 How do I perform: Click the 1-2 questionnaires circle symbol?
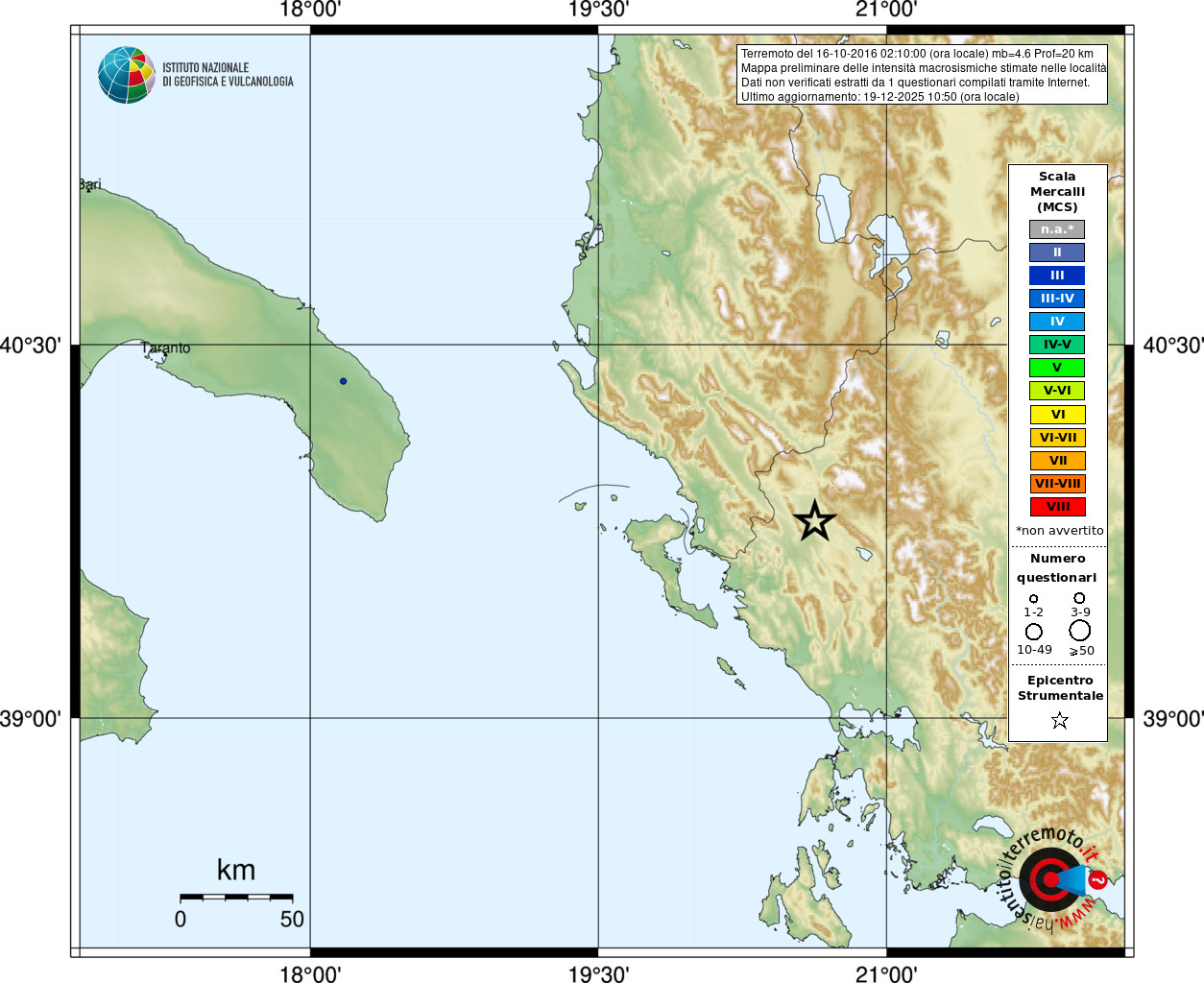1033,599
